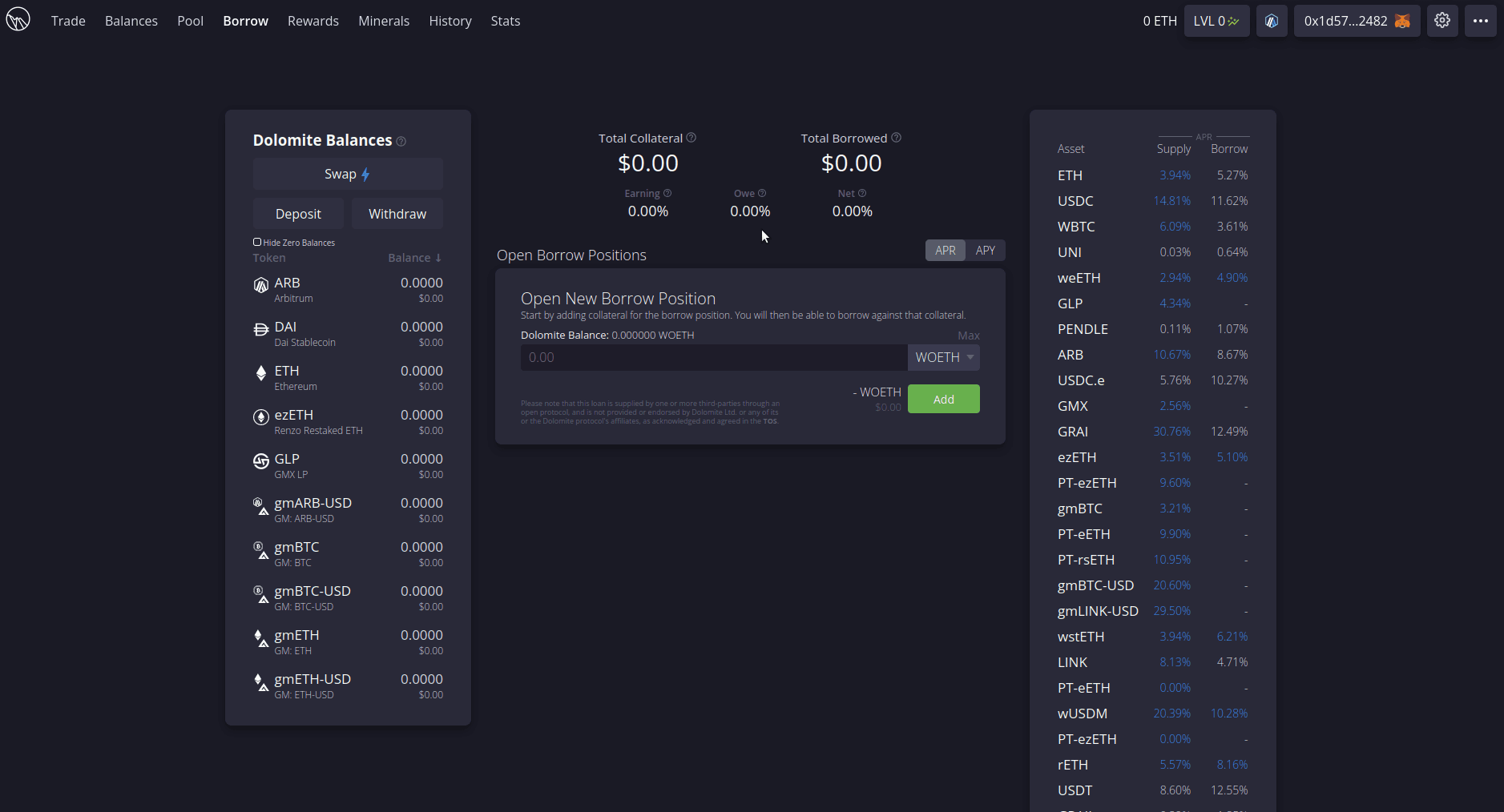
Task: Click the ETH diamond token icon
Action: point(260,373)
